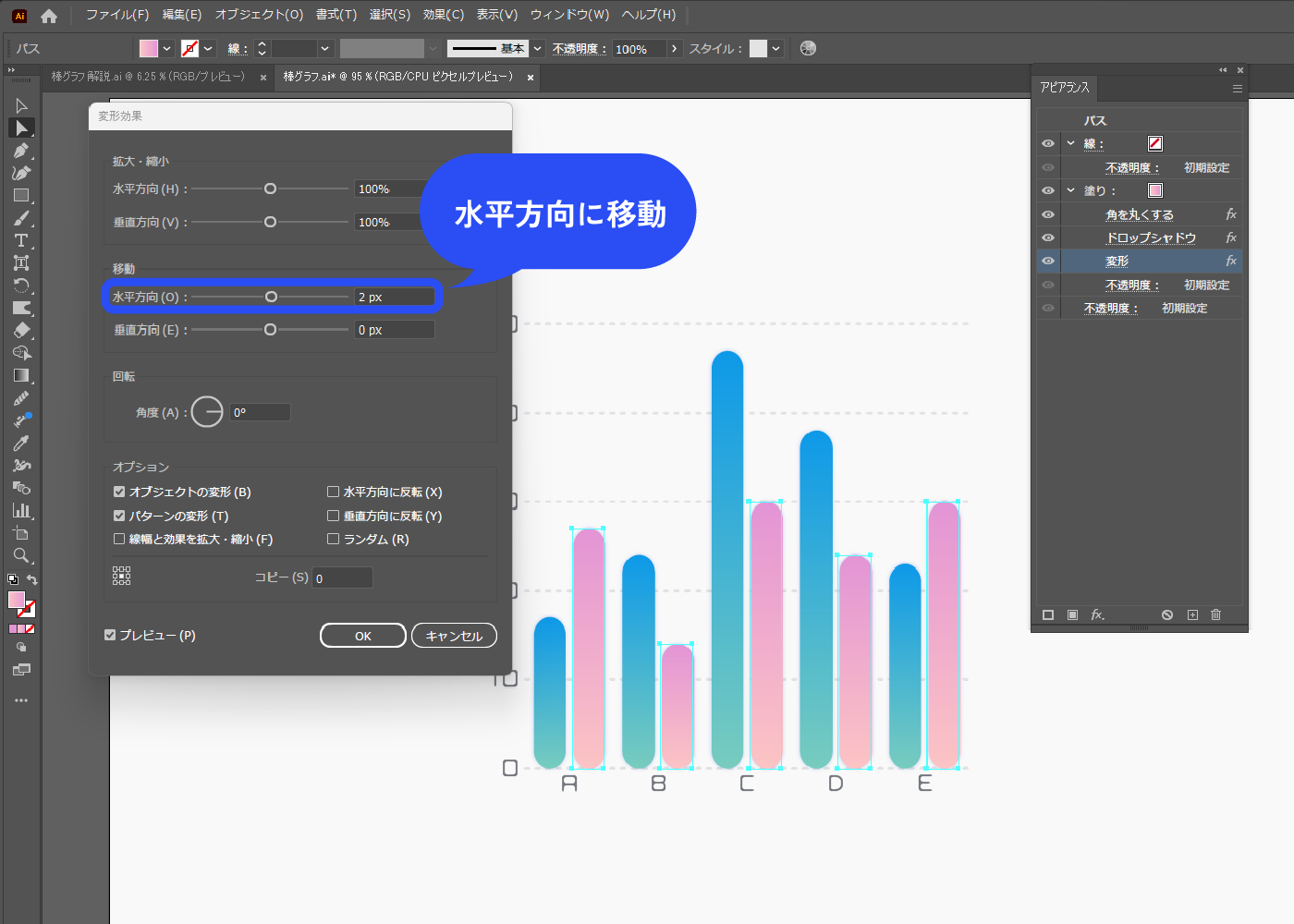
Task: Select the Type tool
Action: (x=21, y=240)
